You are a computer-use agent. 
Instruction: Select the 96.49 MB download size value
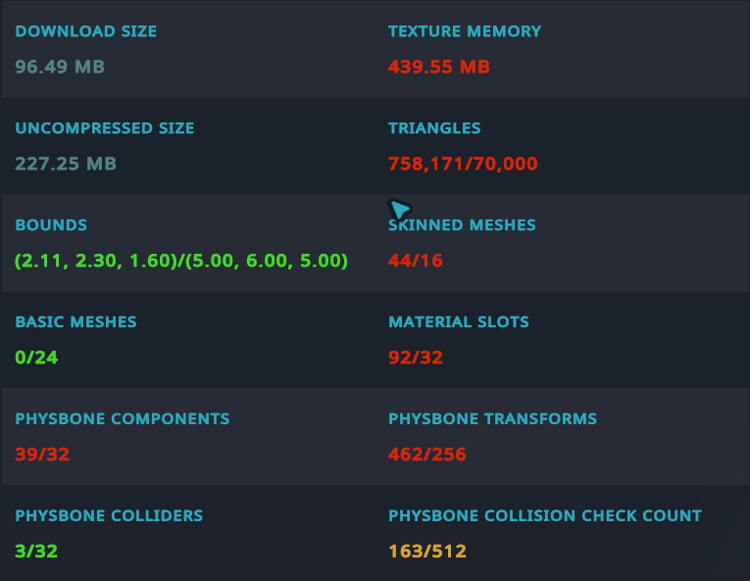coord(60,67)
